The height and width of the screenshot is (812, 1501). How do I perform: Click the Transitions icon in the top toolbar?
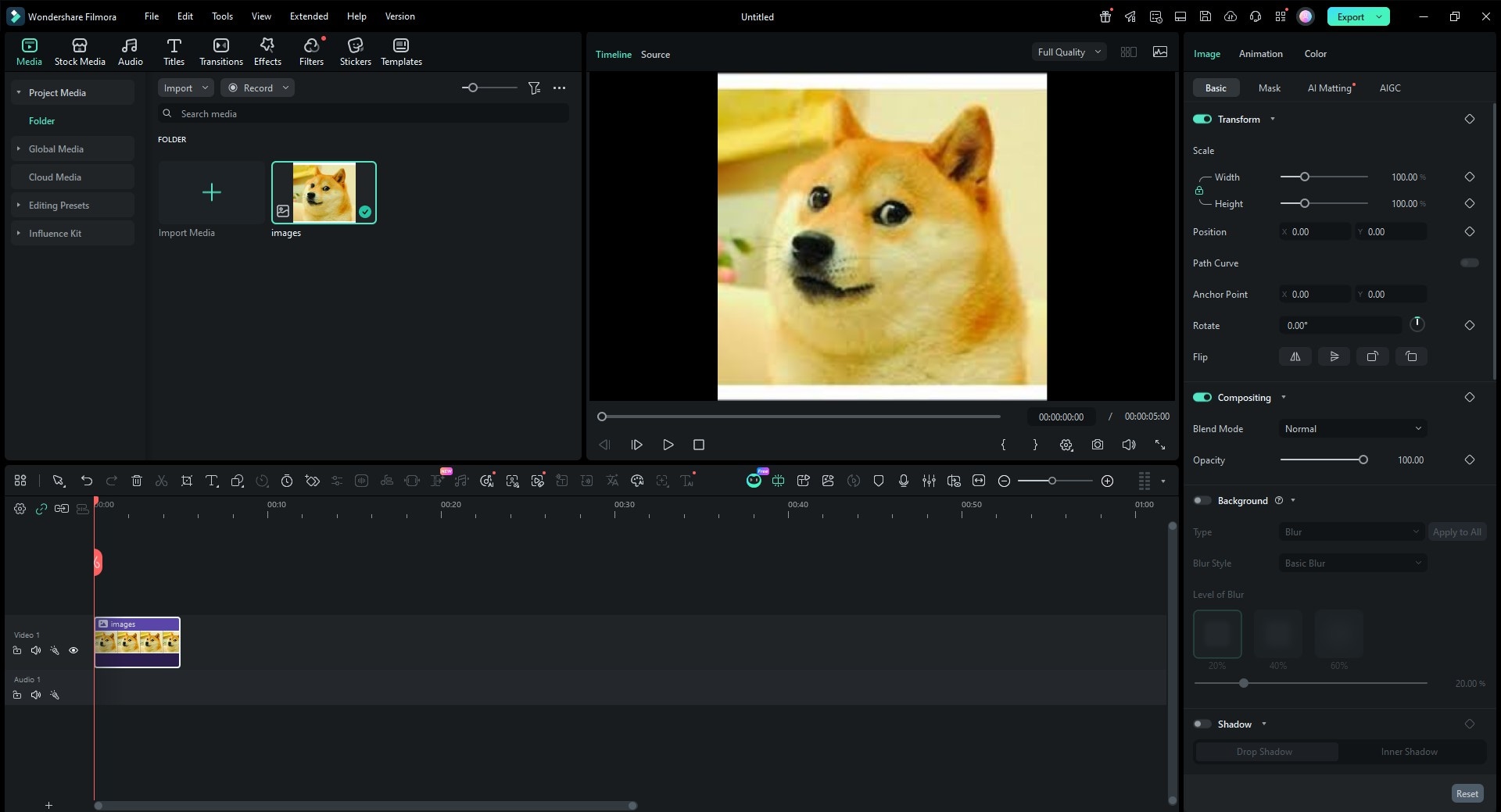(x=220, y=50)
